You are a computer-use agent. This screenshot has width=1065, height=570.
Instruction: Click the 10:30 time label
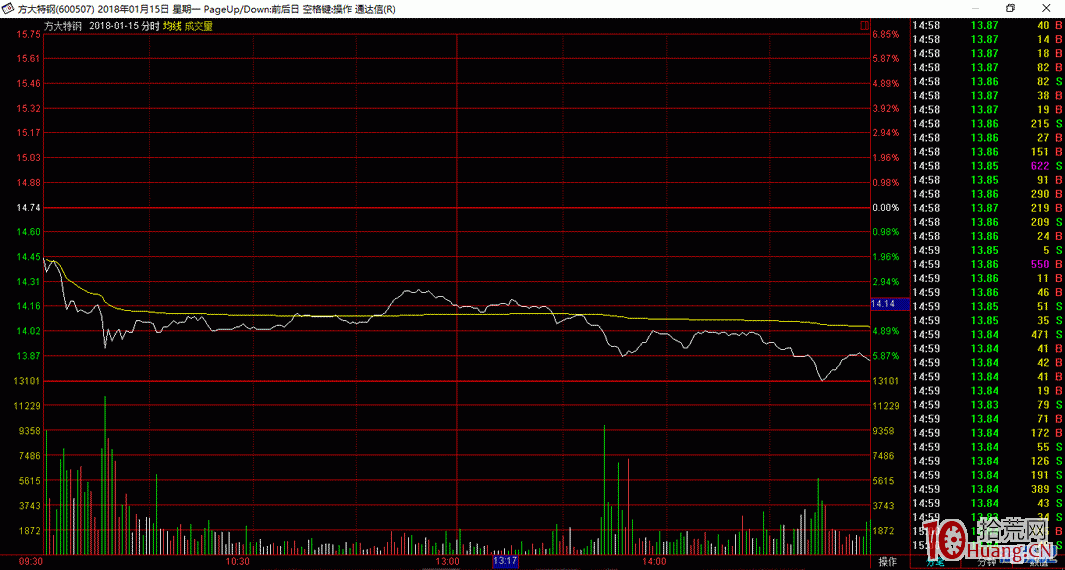coord(237,562)
